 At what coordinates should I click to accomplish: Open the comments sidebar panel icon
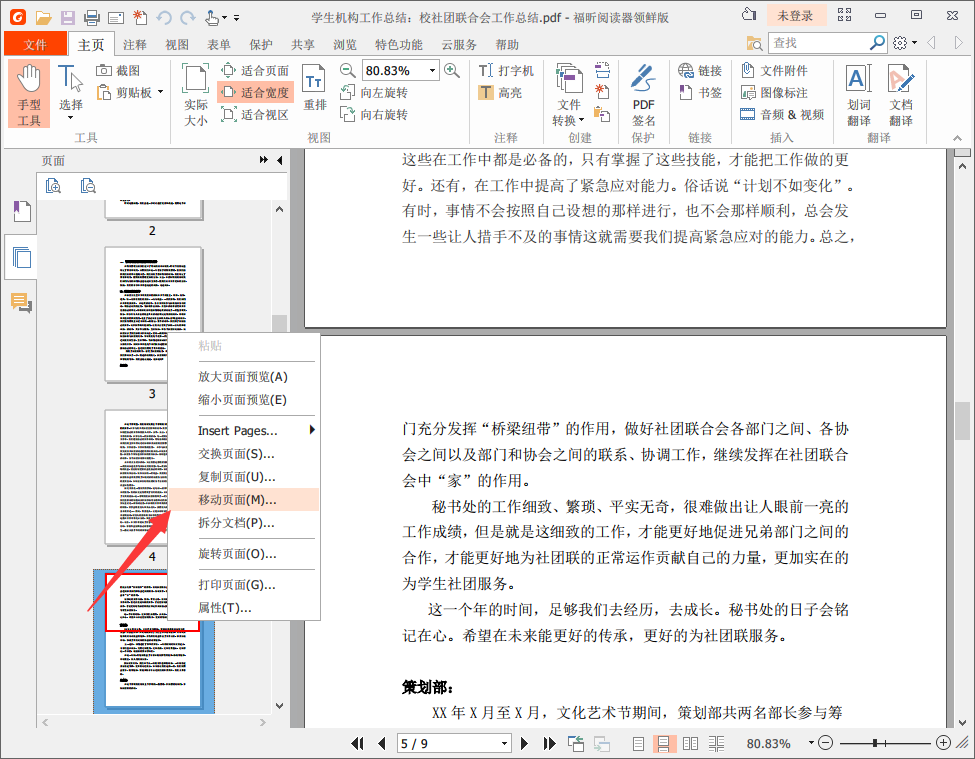click(21, 302)
